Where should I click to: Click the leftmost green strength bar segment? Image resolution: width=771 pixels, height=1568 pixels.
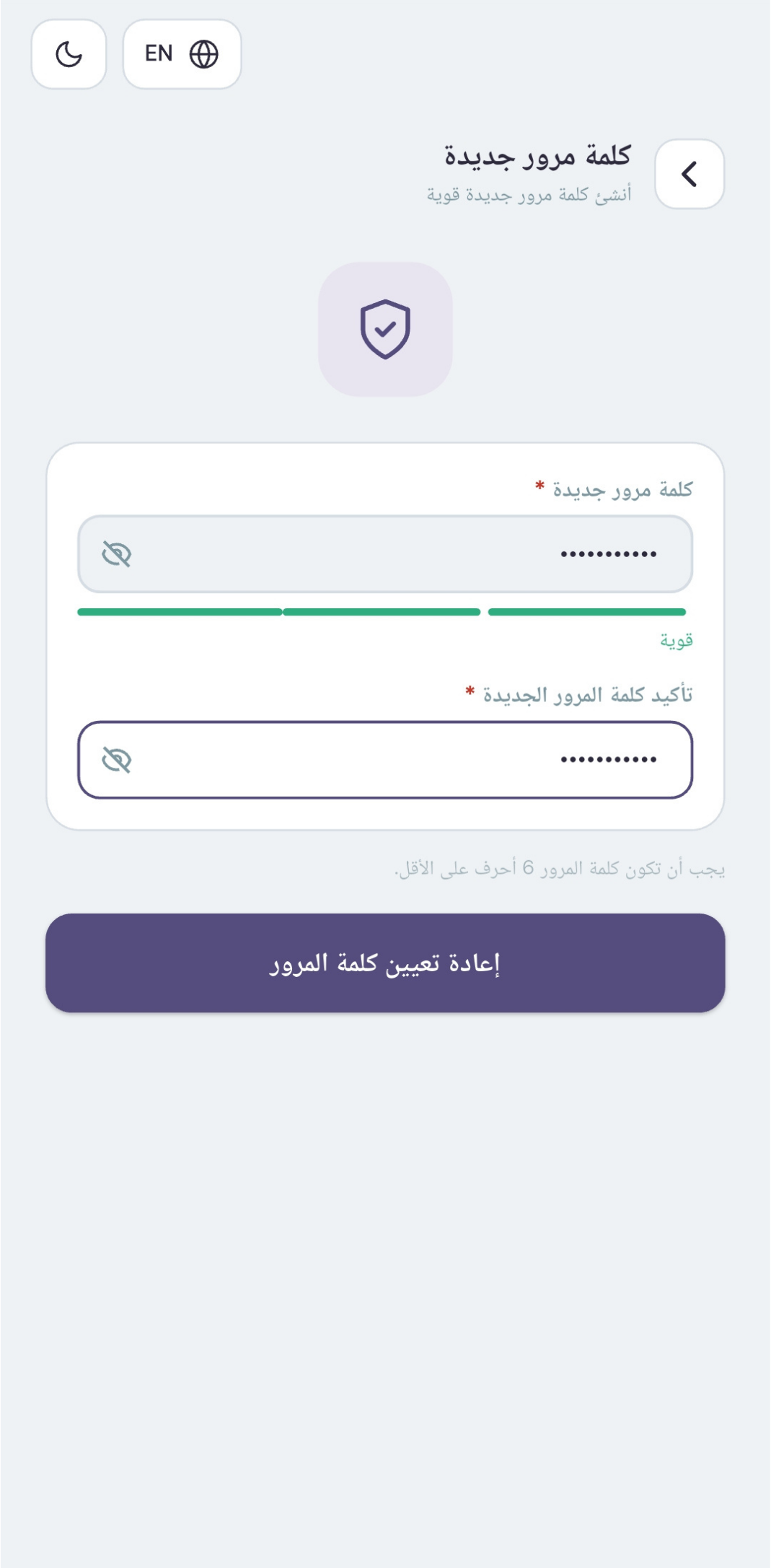coord(180,612)
